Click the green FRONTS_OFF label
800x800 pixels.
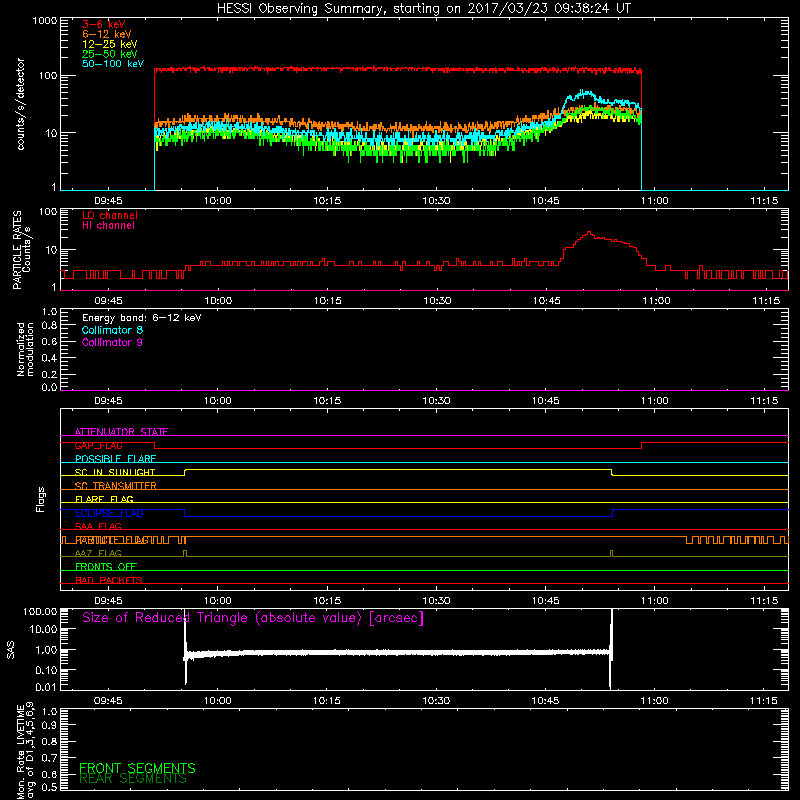tap(106, 567)
